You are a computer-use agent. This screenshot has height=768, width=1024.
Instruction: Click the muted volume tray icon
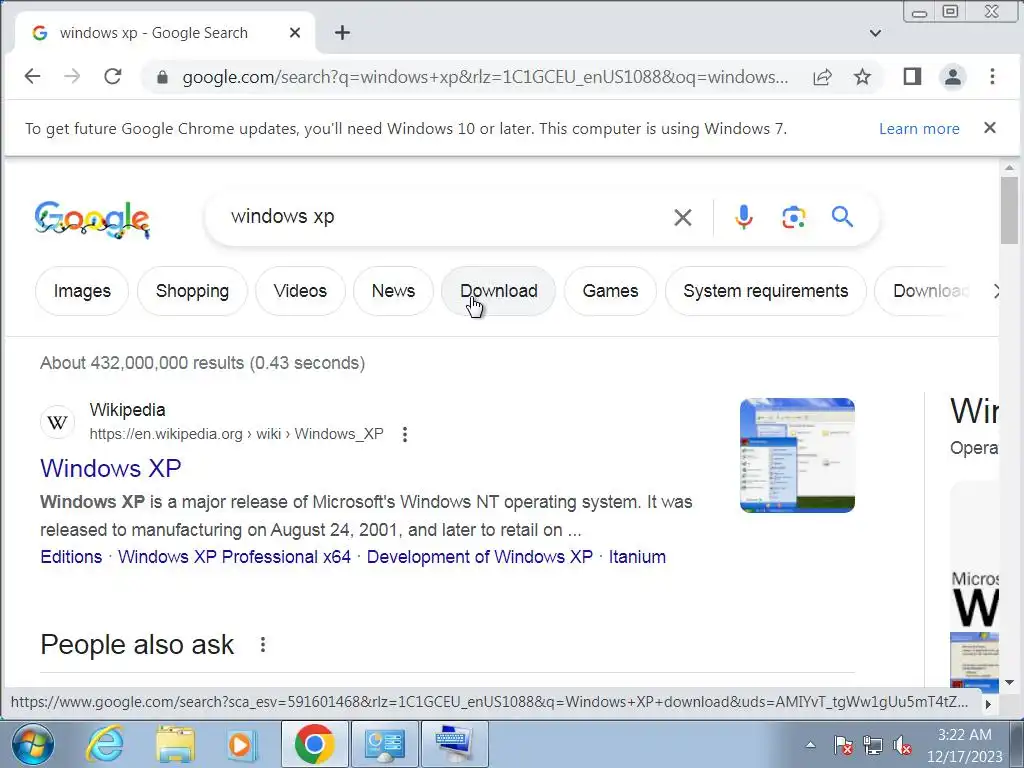click(903, 744)
